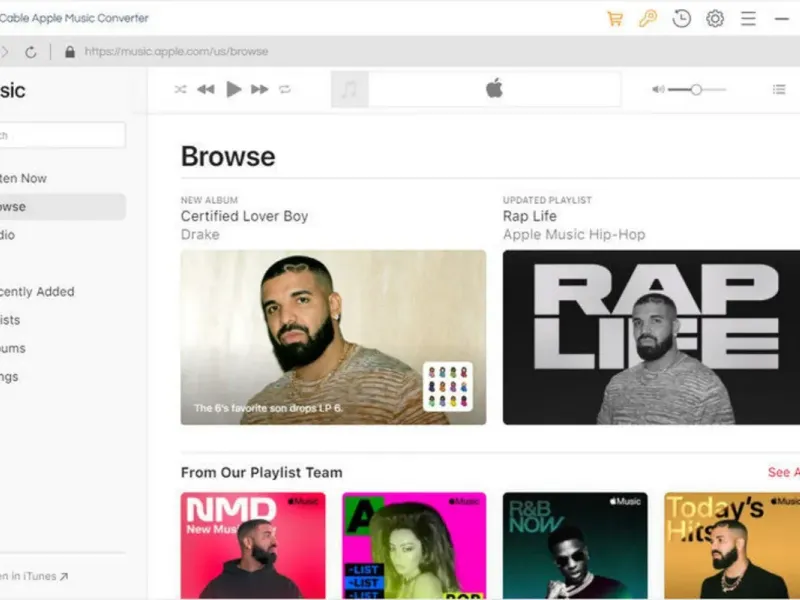Click See All for playlist team
The height and width of the screenshot is (600, 800).
[784, 472]
